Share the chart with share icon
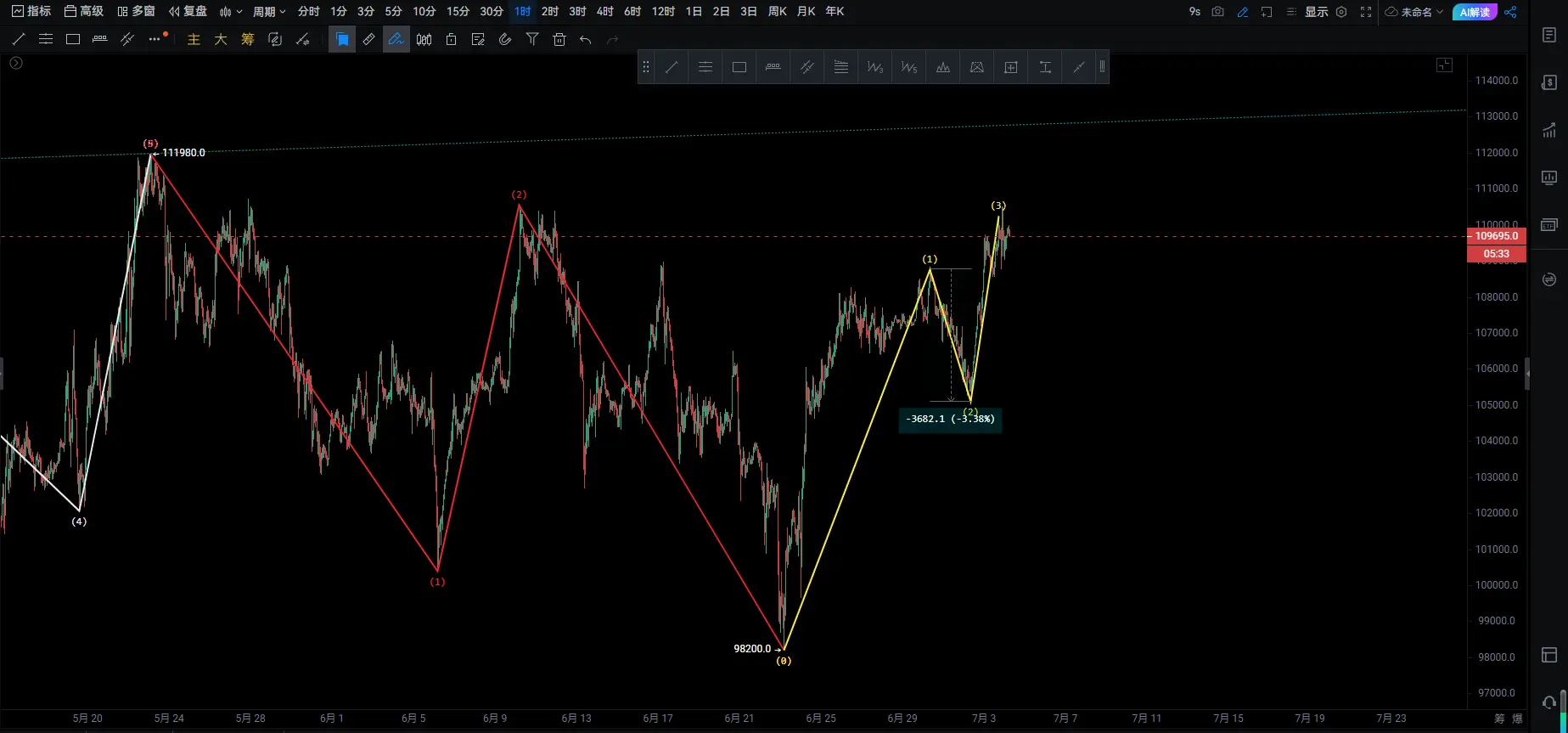 [x=1510, y=12]
